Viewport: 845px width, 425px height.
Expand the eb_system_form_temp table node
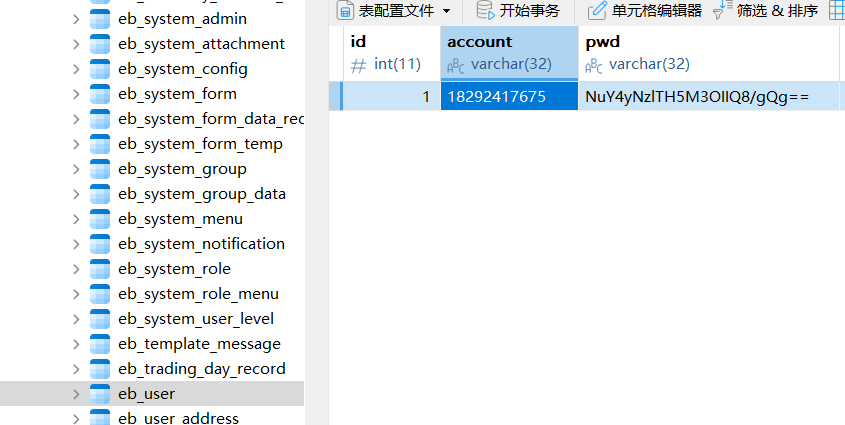[76, 144]
